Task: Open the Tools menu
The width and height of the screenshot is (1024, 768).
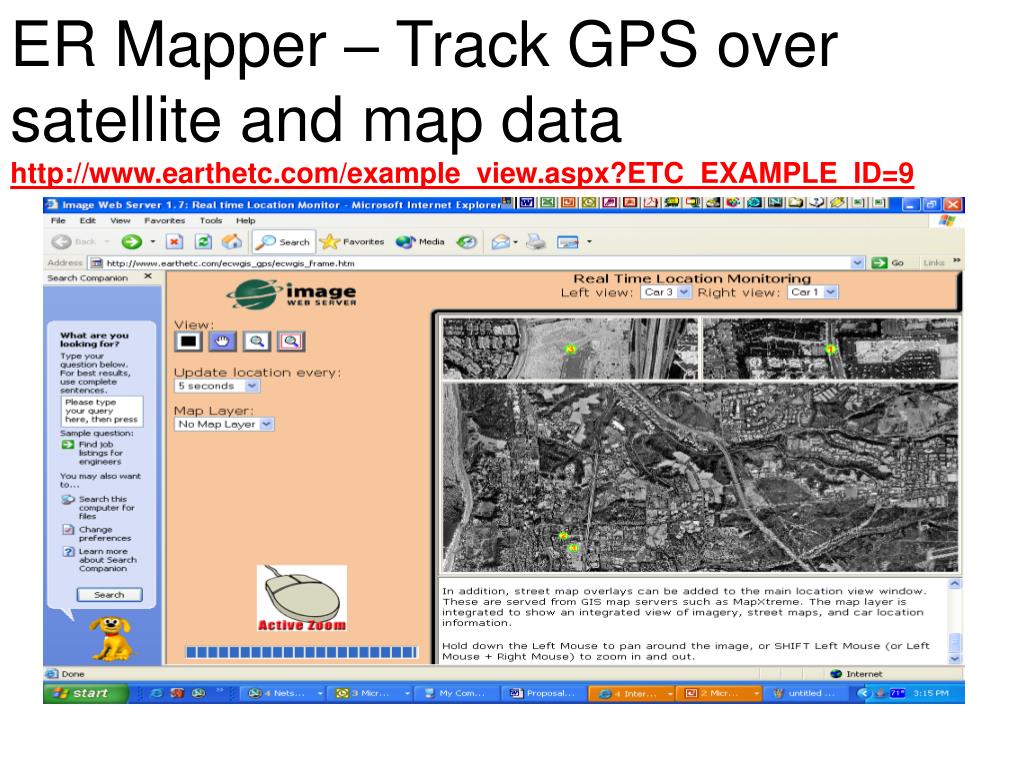Action: point(211,221)
